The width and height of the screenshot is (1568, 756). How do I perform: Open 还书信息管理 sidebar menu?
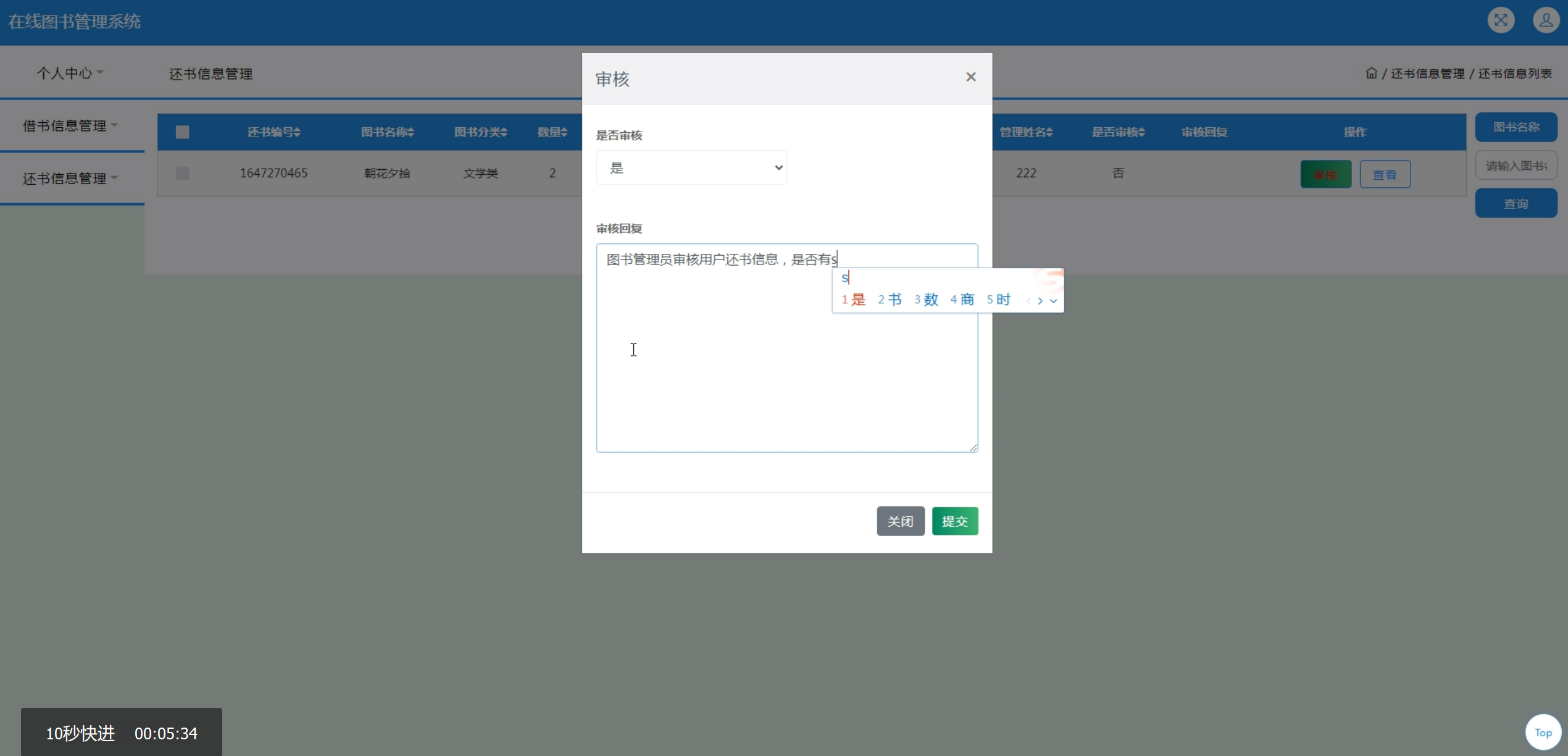(70, 178)
